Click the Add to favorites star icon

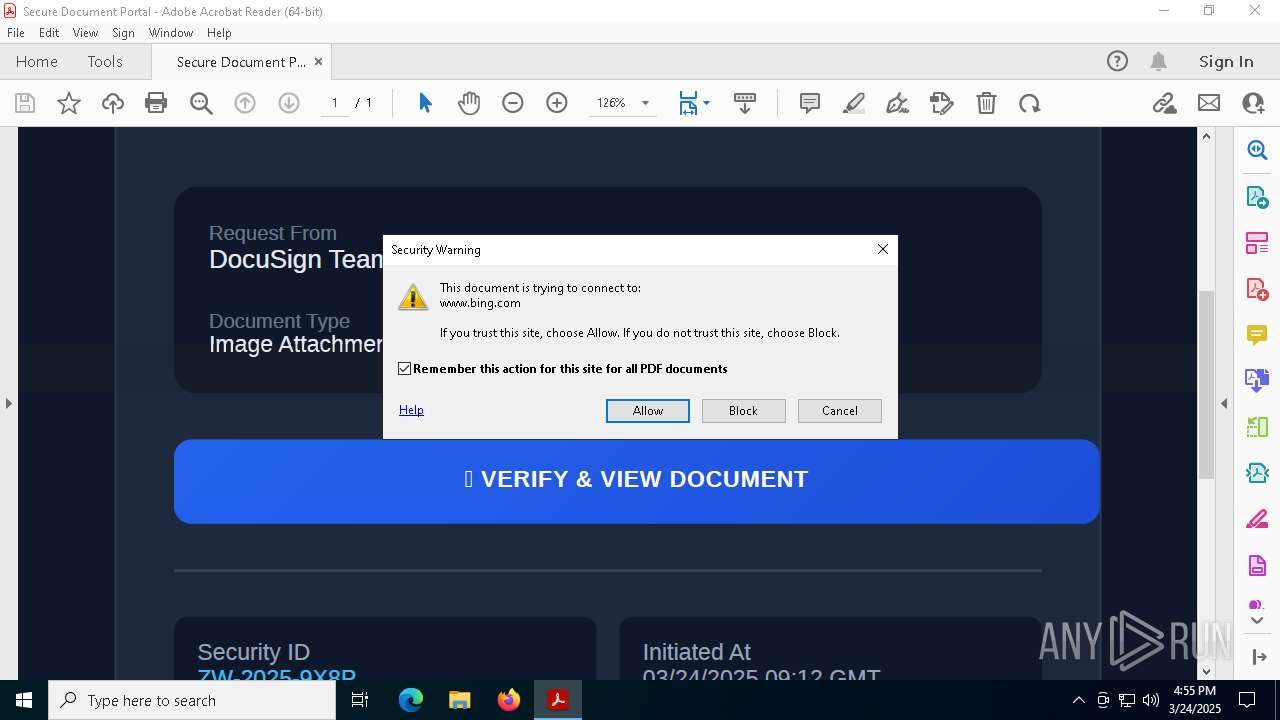69,103
